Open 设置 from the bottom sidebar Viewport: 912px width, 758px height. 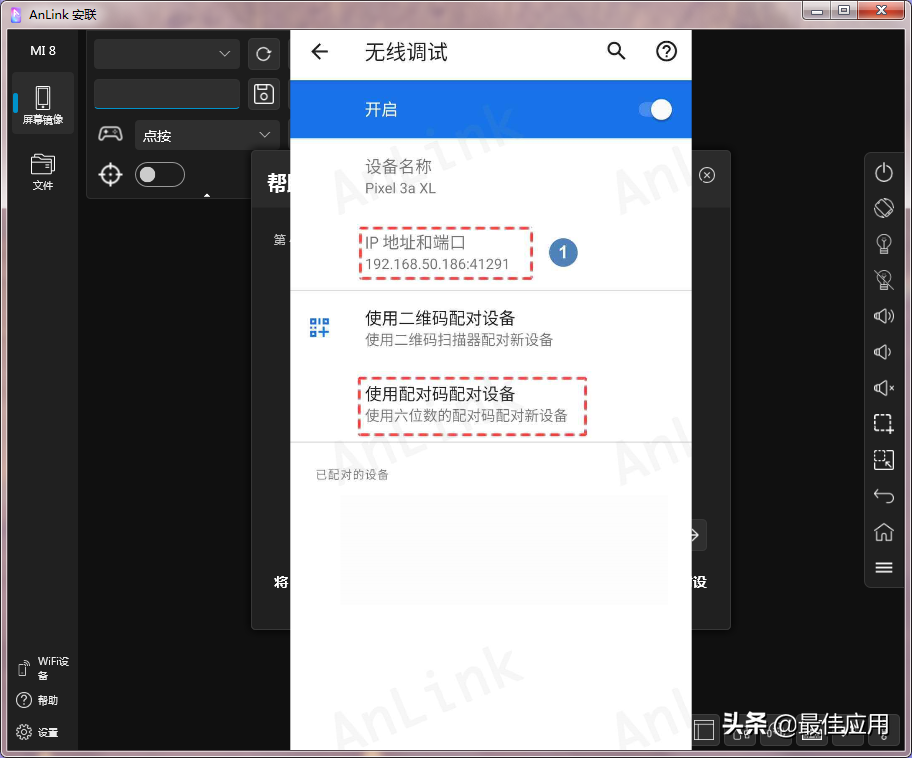pyautogui.click(x=38, y=732)
